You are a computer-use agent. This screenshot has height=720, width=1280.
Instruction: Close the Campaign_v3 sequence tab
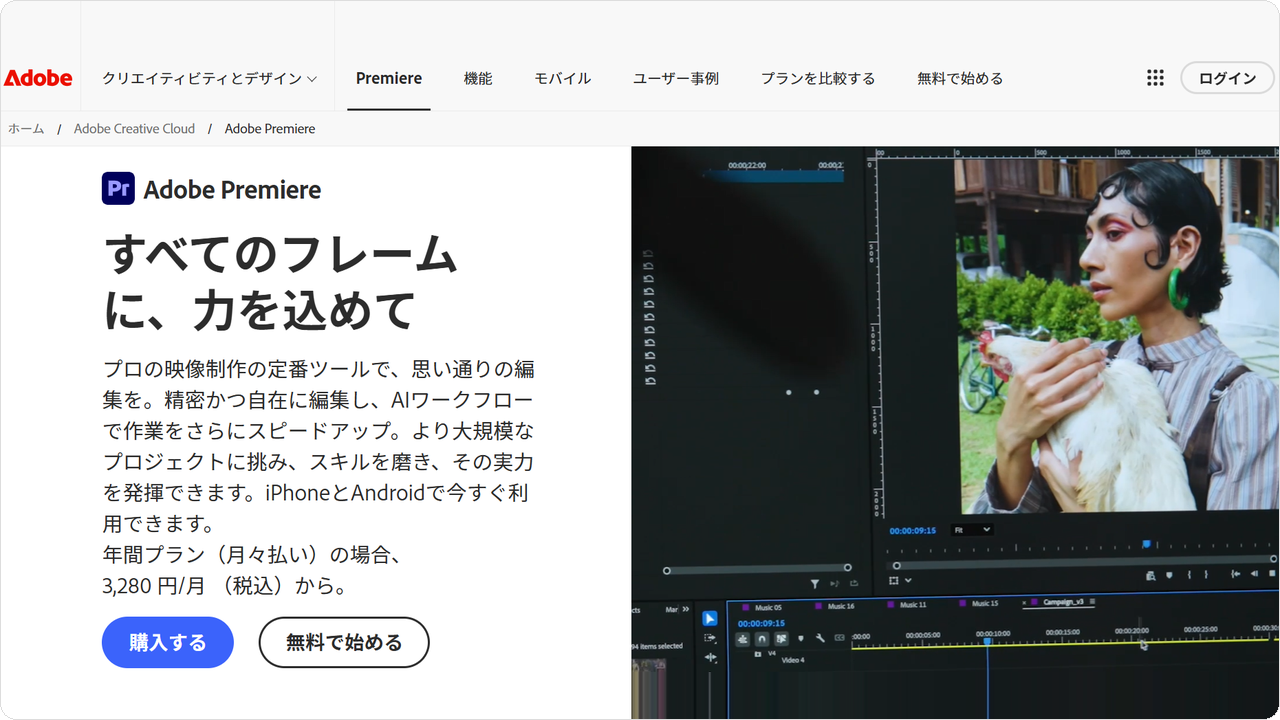pos(1024,602)
